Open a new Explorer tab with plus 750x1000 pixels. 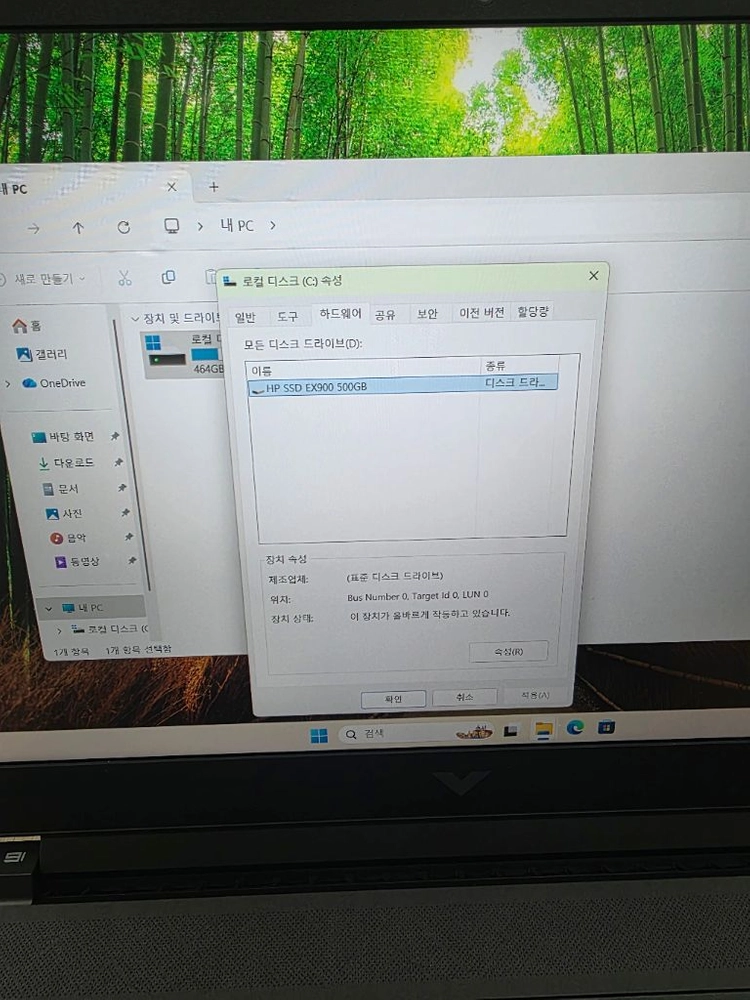(x=214, y=187)
